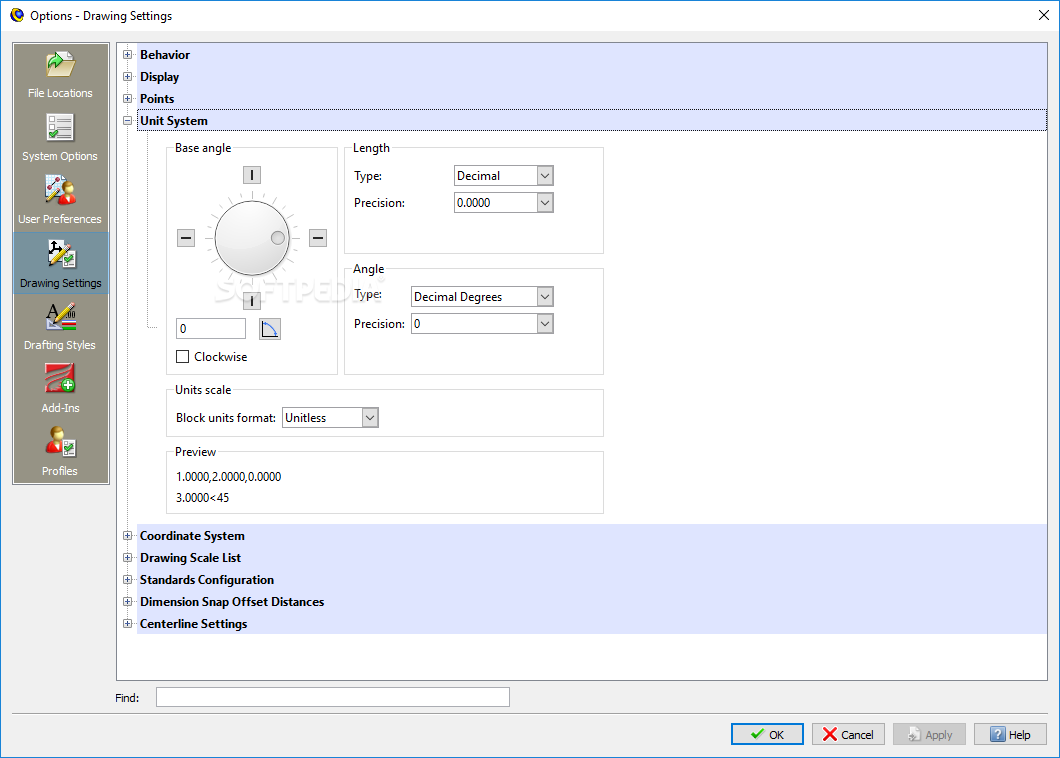Select the Unit System heading

click(174, 121)
